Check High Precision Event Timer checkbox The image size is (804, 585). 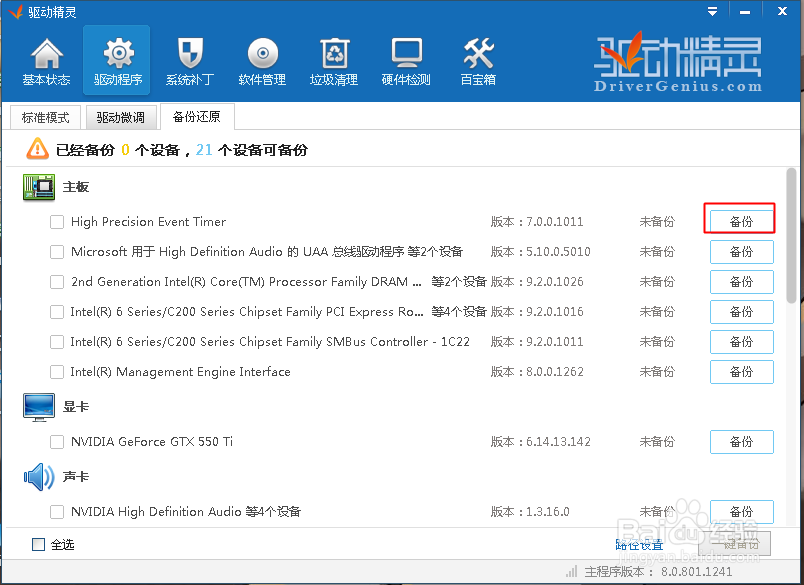[57, 222]
